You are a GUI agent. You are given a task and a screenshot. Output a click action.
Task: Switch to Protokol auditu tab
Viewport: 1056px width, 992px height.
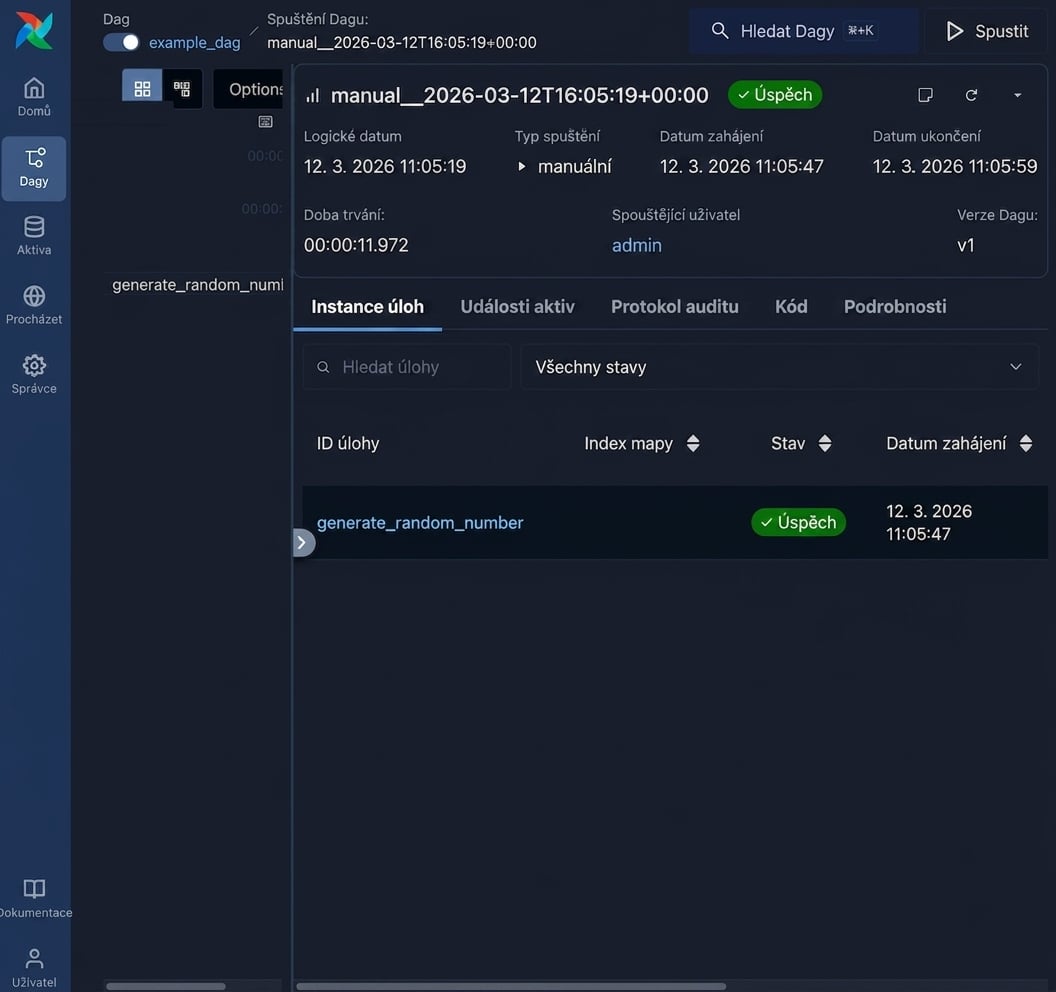coord(675,307)
